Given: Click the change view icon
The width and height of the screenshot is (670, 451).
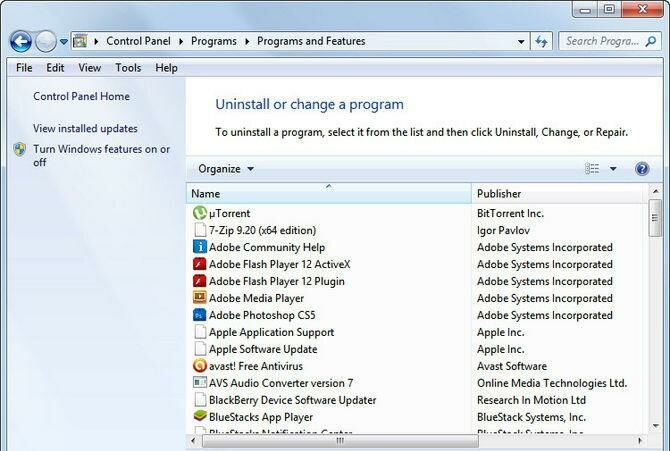Looking at the screenshot, I should tap(592, 169).
